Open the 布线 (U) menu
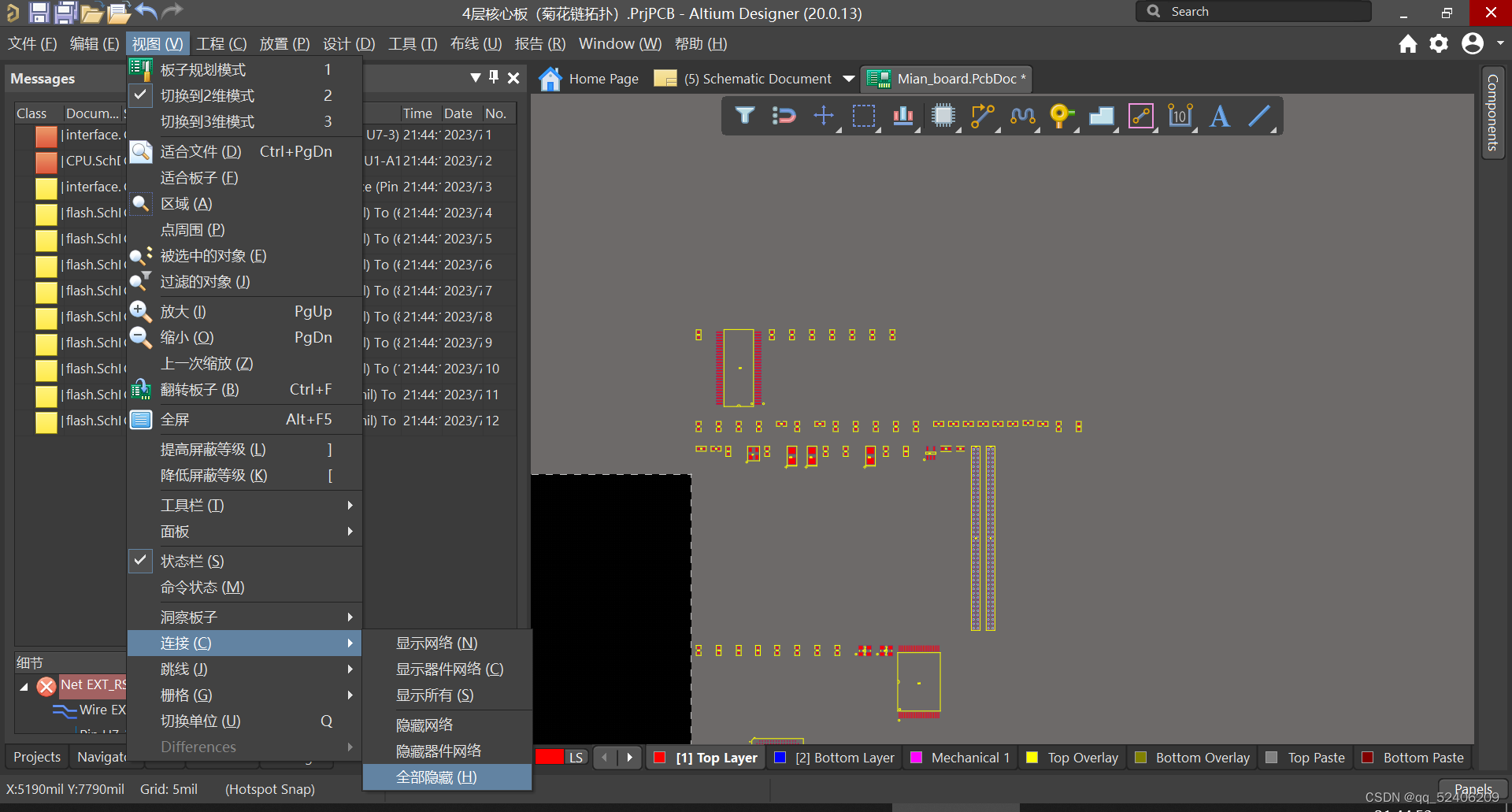The width and height of the screenshot is (1512, 812). [476, 43]
